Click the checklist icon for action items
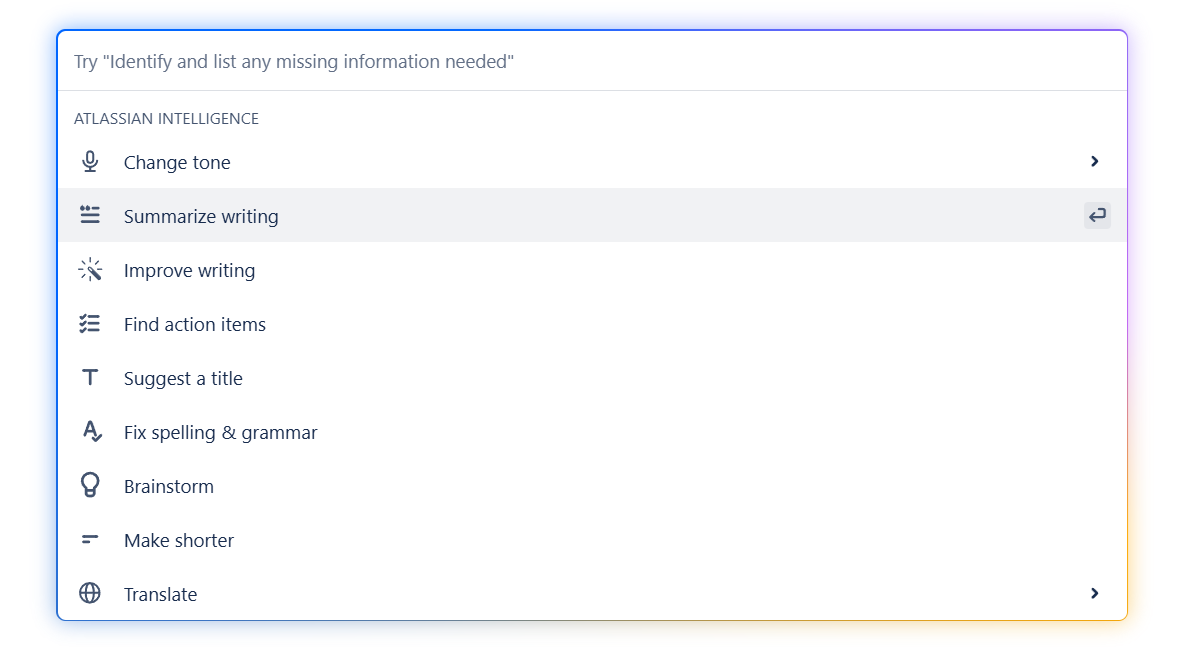Image resolution: width=1181 pixels, height=648 pixels. 90,324
